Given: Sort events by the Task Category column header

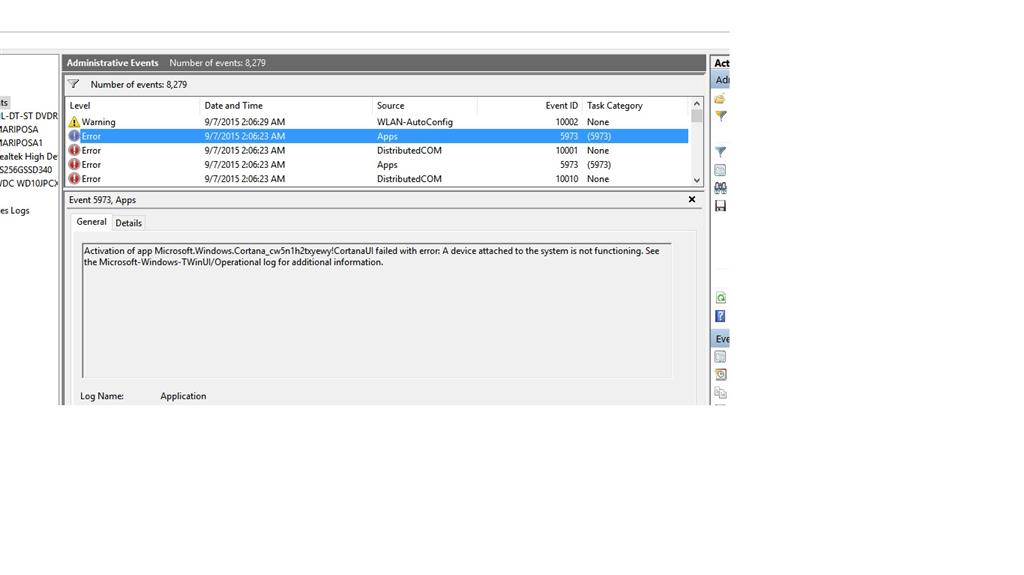Looking at the screenshot, I should pyautogui.click(x=635, y=105).
